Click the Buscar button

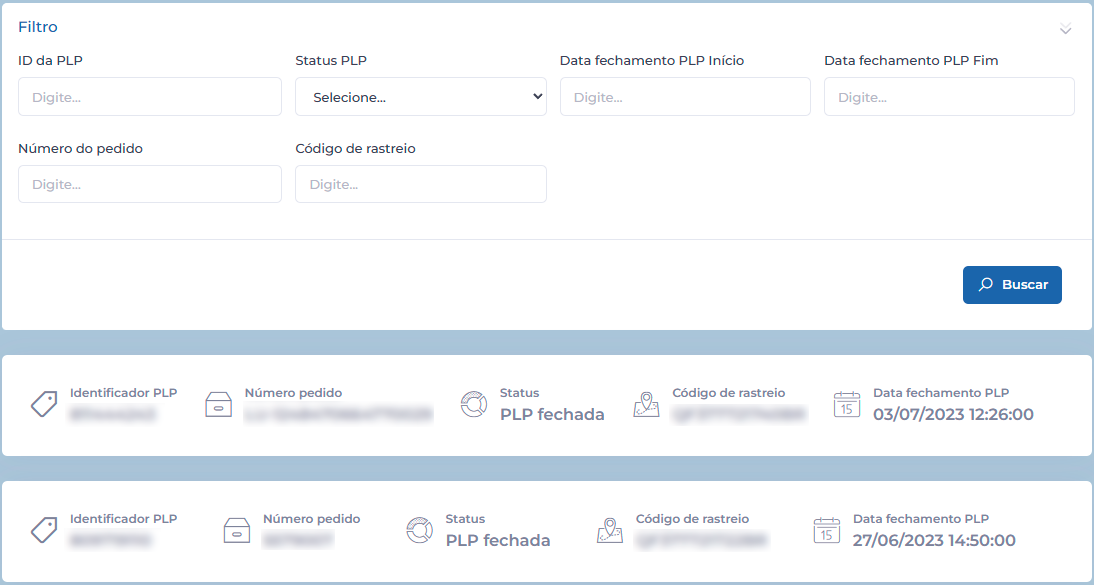1012,285
